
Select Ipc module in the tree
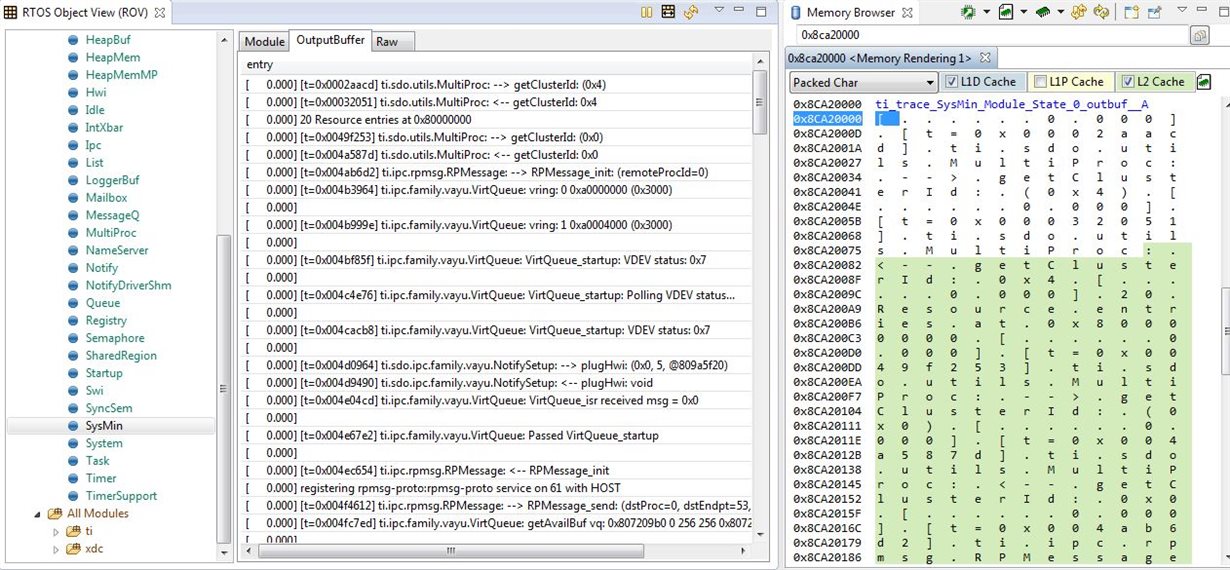coord(94,145)
